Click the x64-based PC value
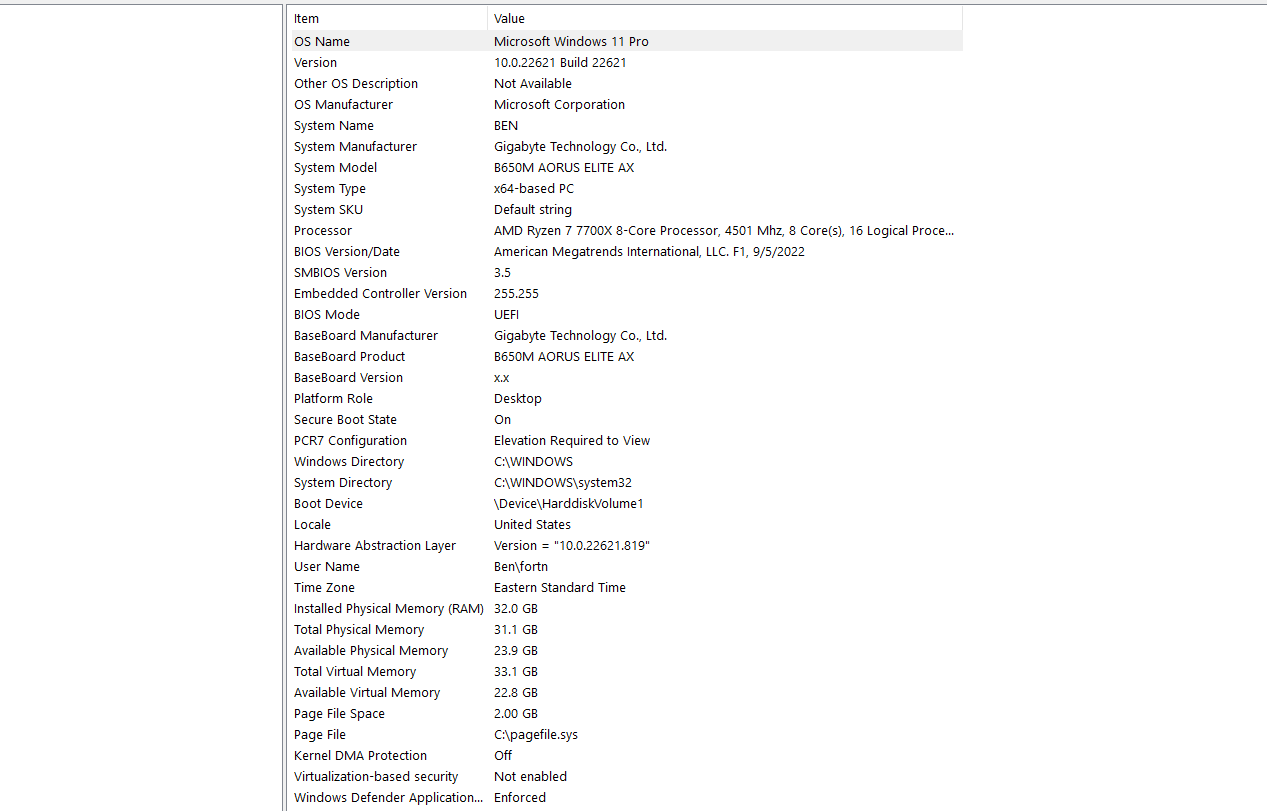 click(534, 188)
